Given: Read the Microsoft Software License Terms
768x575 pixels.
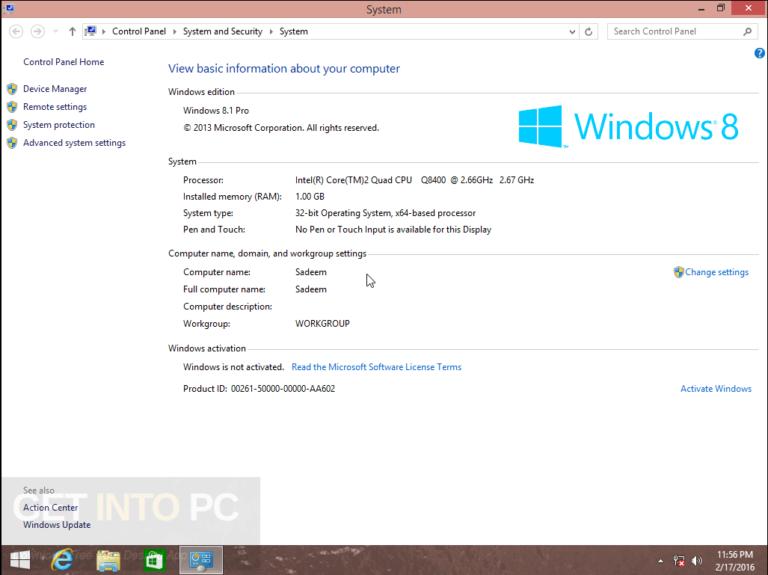Looking at the screenshot, I should click(376, 367).
